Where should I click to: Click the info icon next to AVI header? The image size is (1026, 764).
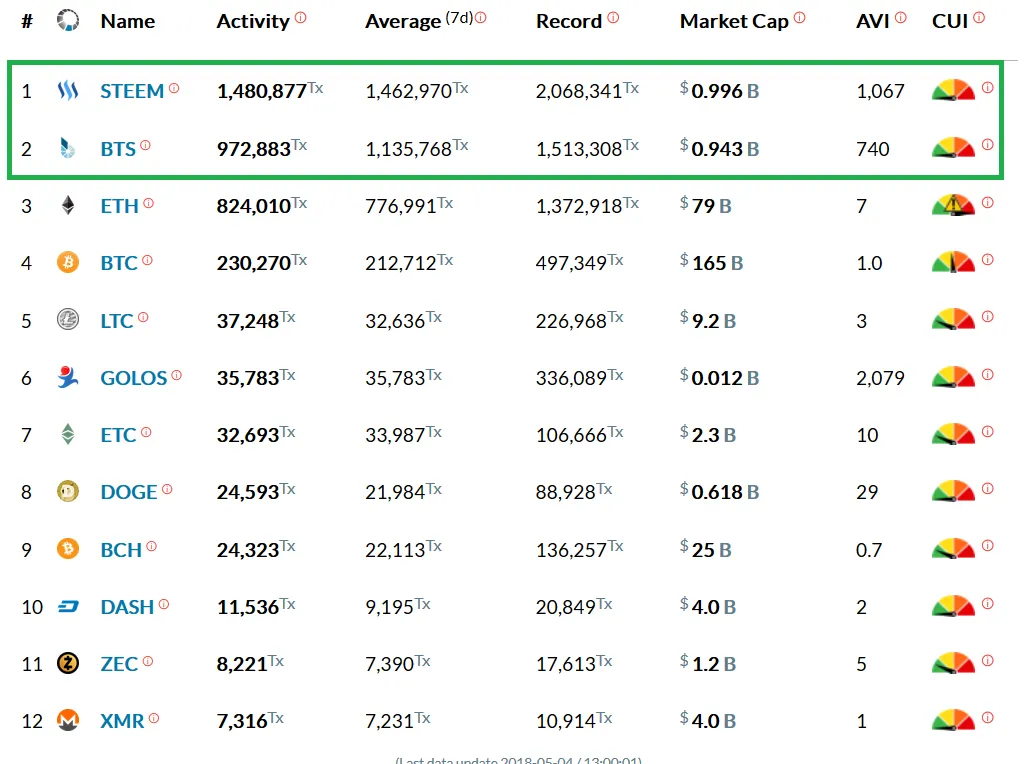pyautogui.click(x=901, y=17)
